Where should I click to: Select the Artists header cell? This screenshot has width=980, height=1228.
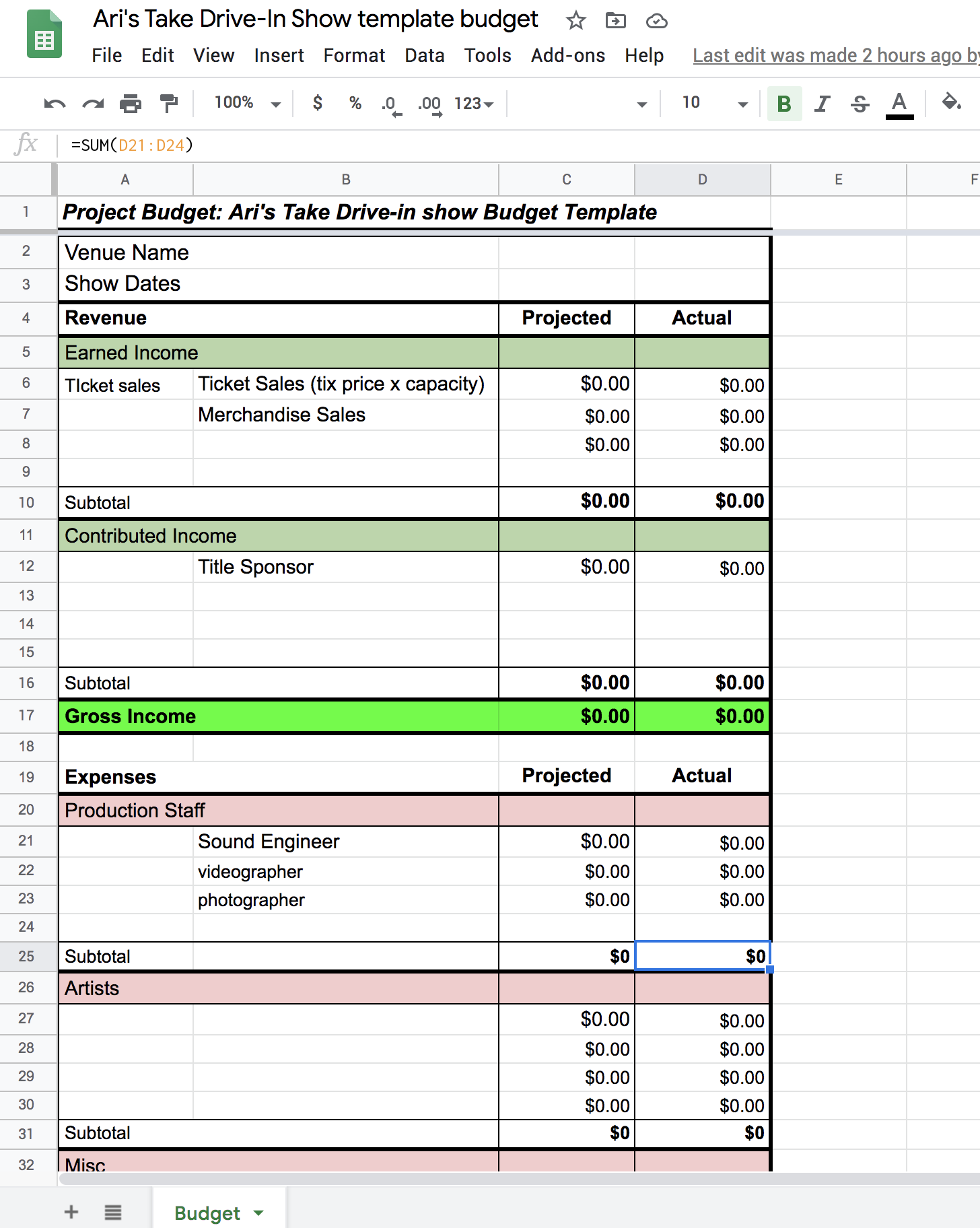(x=279, y=988)
